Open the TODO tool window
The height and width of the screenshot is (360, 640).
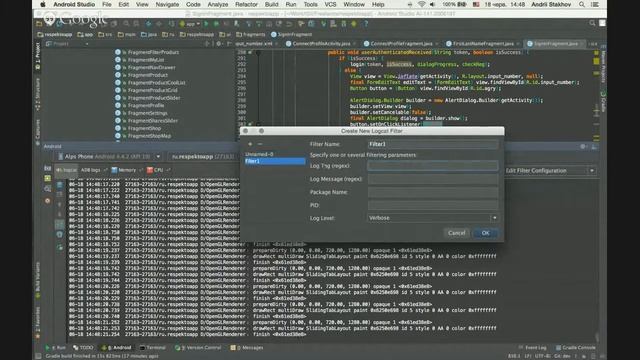(x=83, y=348)
